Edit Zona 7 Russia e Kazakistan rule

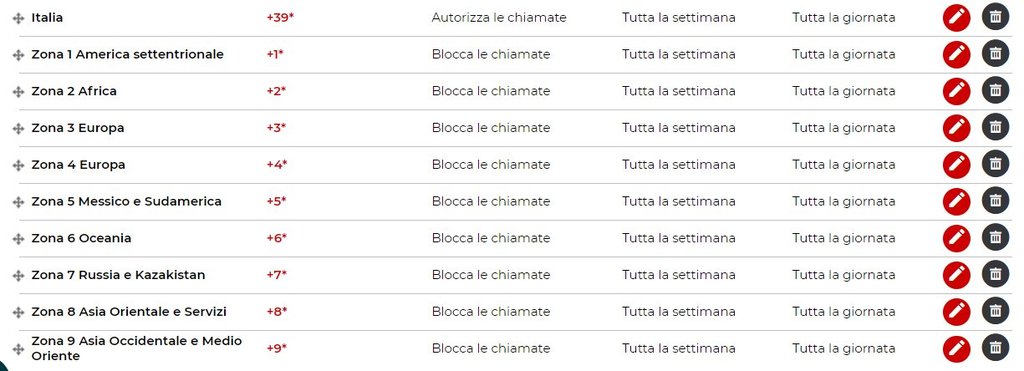coord(956,274)
